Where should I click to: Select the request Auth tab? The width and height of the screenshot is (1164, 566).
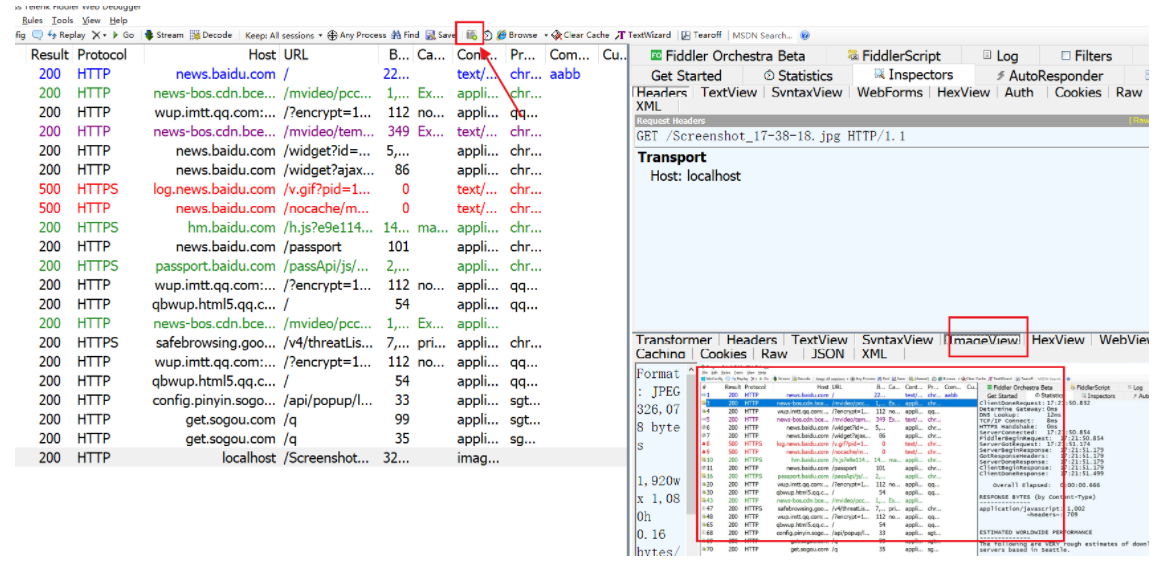(1018, 92)
